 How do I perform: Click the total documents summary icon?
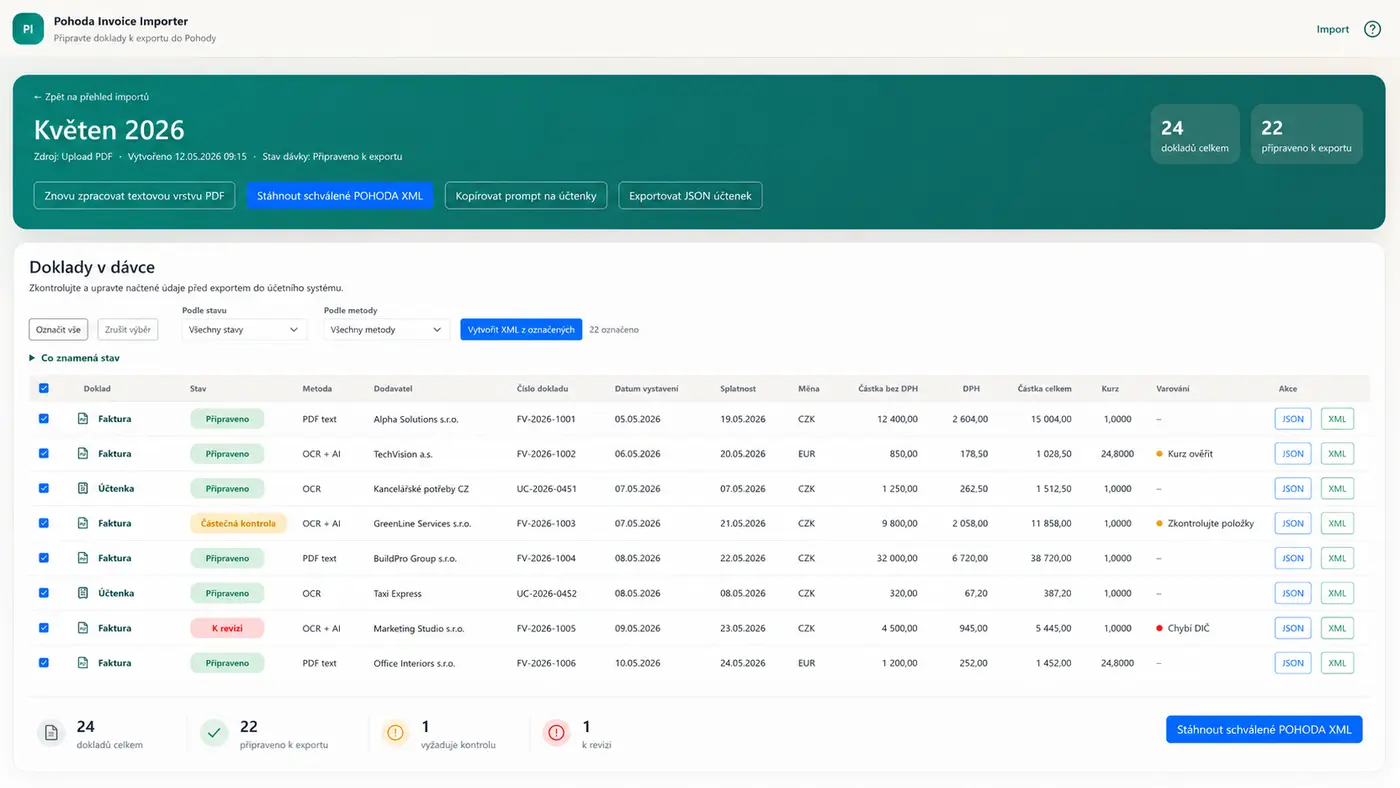coord(51,733)
